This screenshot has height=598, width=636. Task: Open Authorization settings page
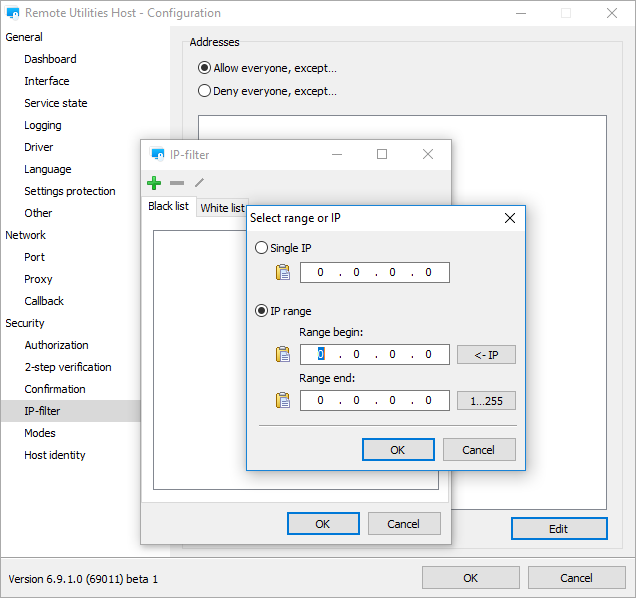(x=56, y=345)
